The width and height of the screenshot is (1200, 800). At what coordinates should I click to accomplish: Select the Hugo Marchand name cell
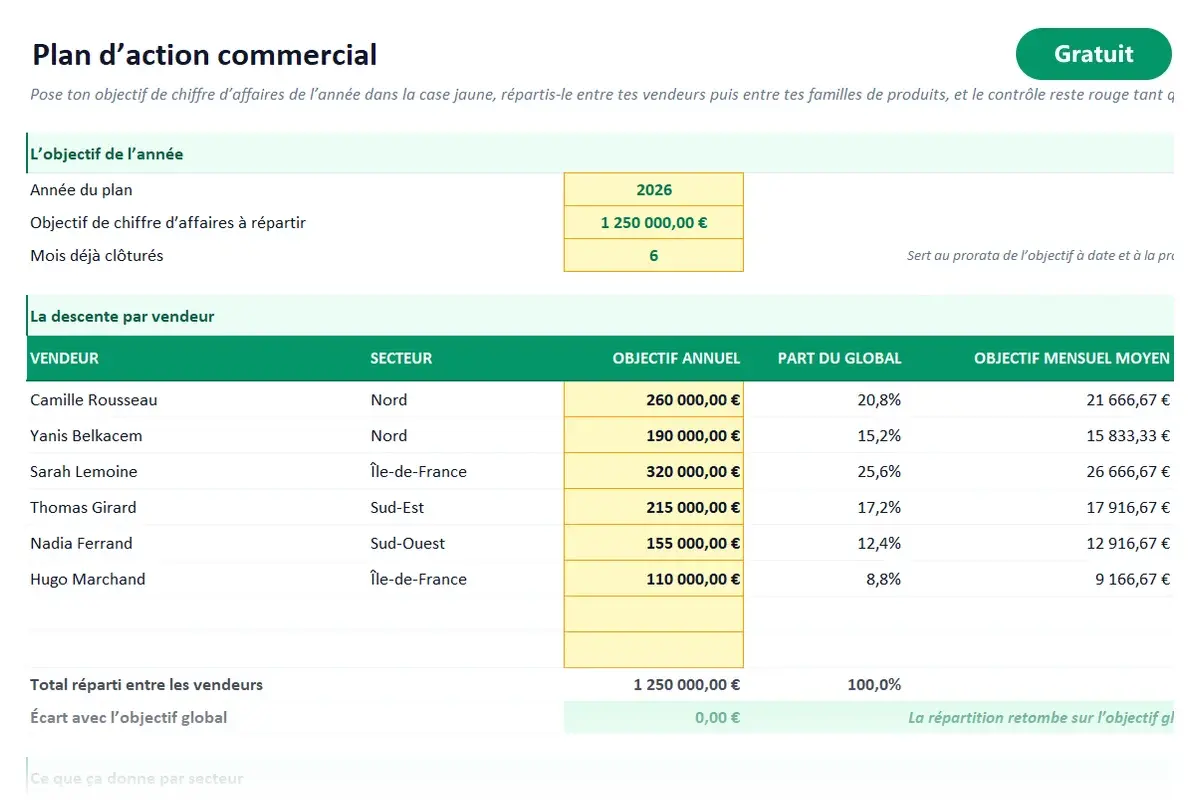[x=88, y=580]
